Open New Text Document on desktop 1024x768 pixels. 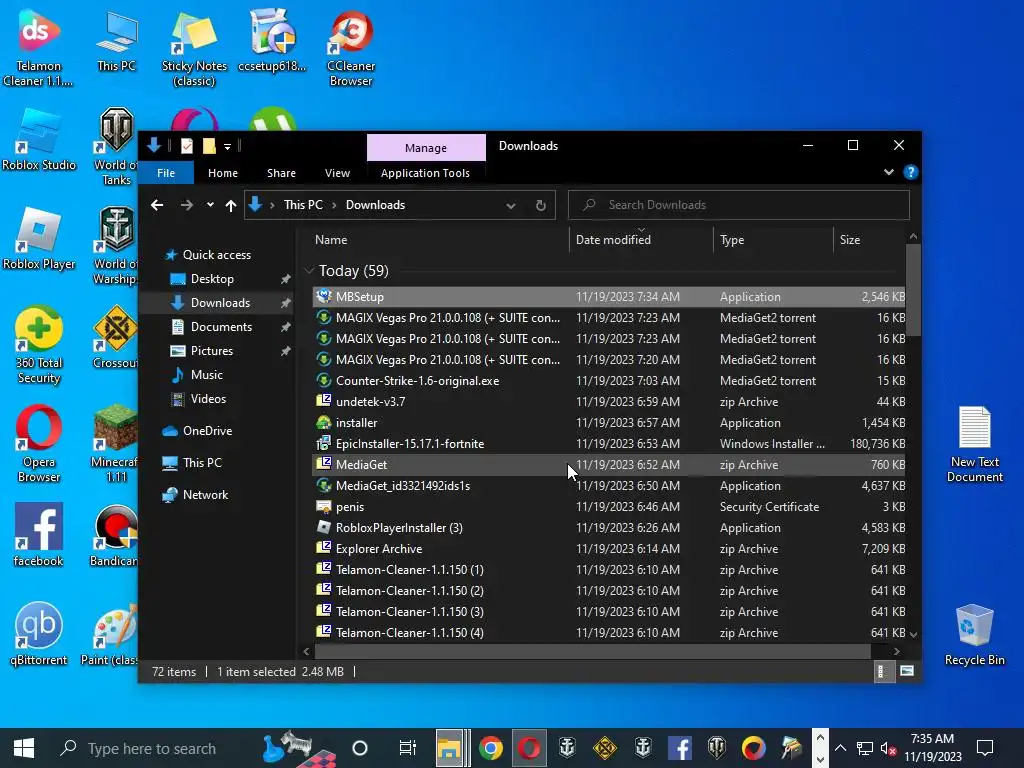coord(974,444)
